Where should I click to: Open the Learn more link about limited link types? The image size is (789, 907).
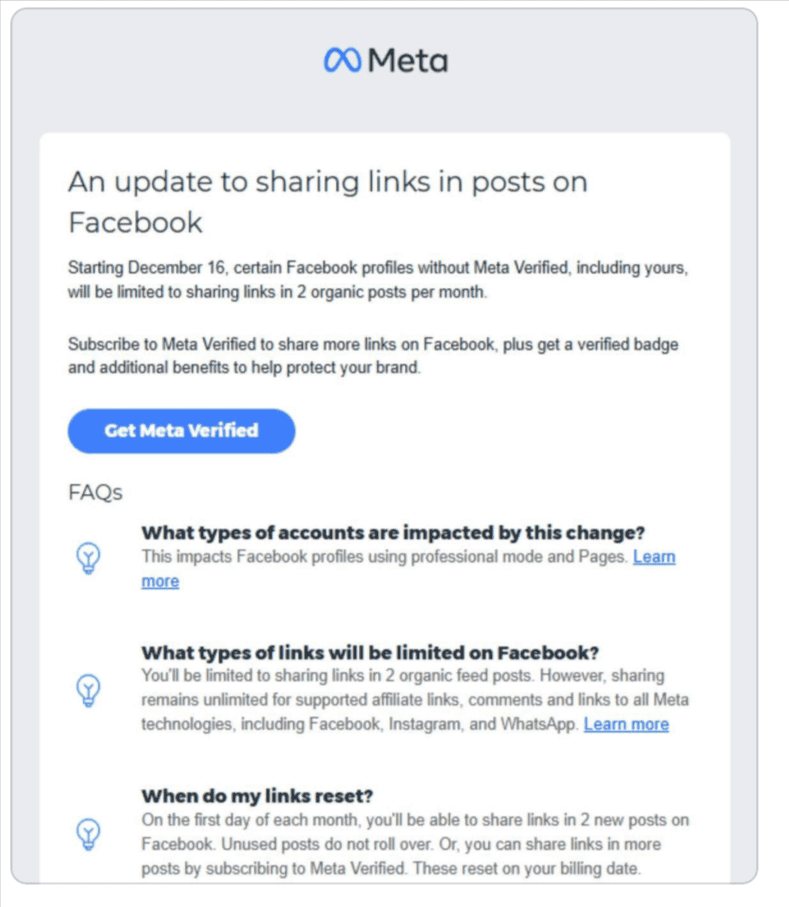tap(626, 724)
